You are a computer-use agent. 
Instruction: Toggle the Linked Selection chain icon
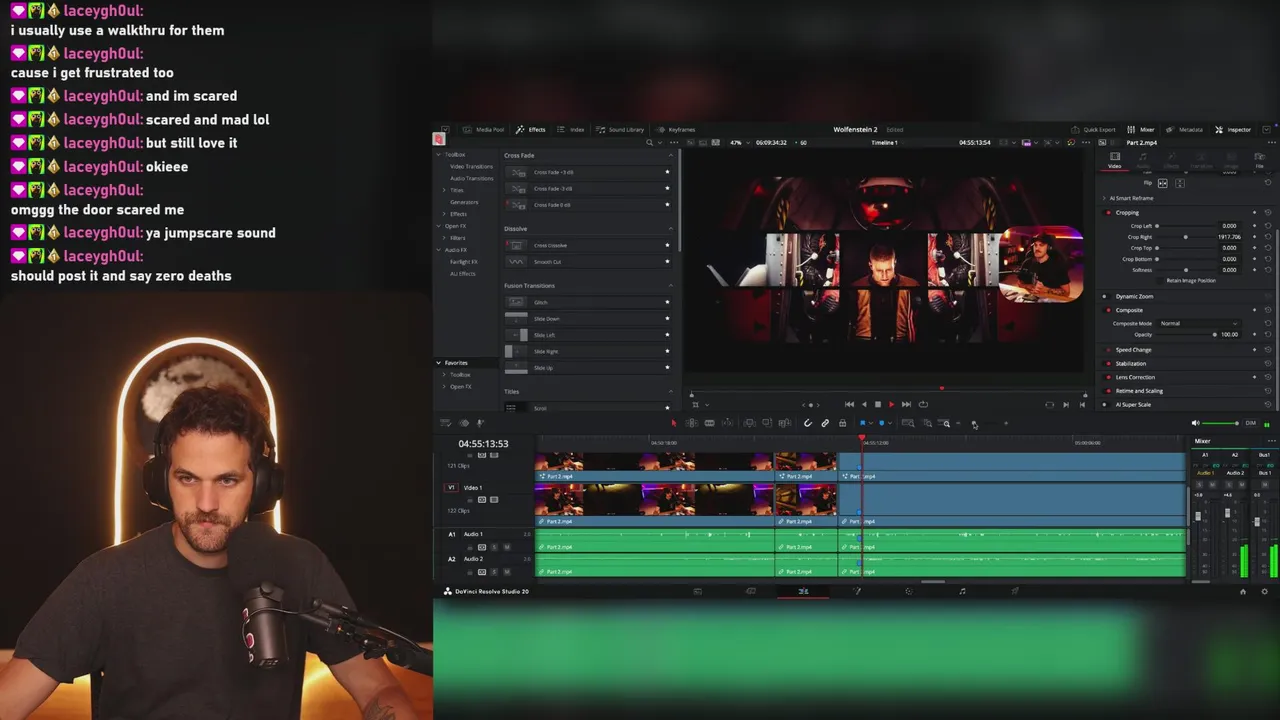pos(825,423)
